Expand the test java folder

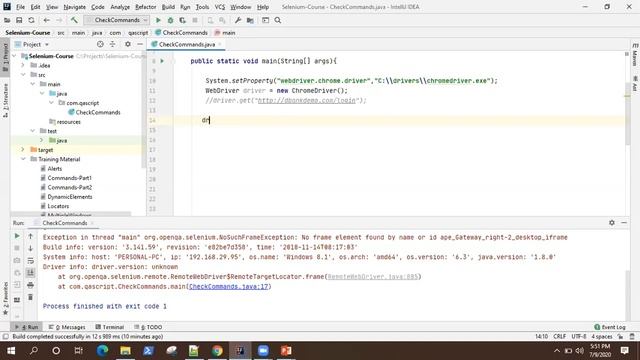(41, 140)
